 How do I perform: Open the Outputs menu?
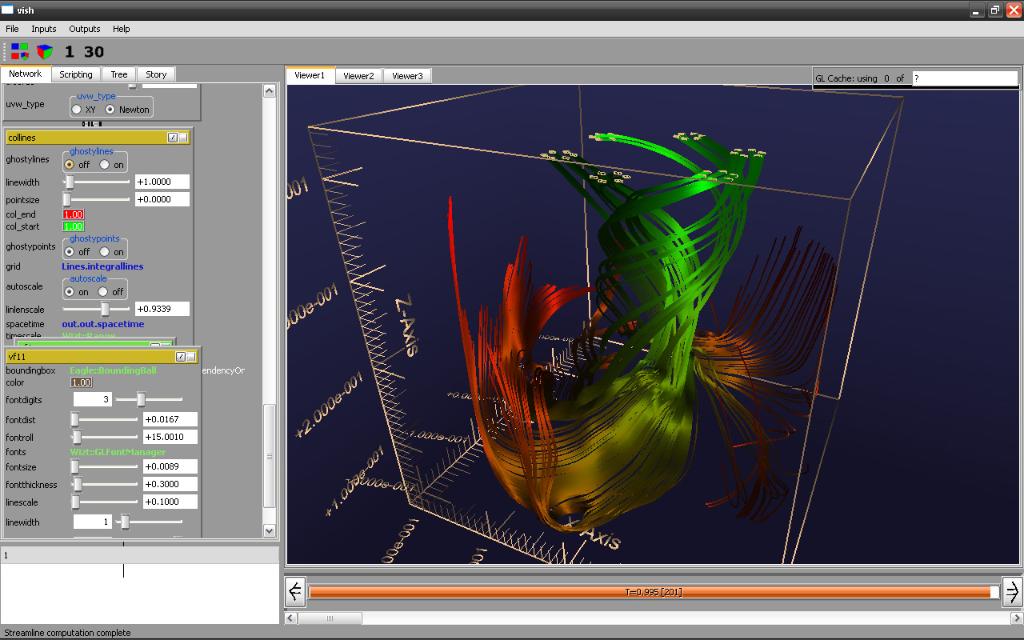pos(85,29)
